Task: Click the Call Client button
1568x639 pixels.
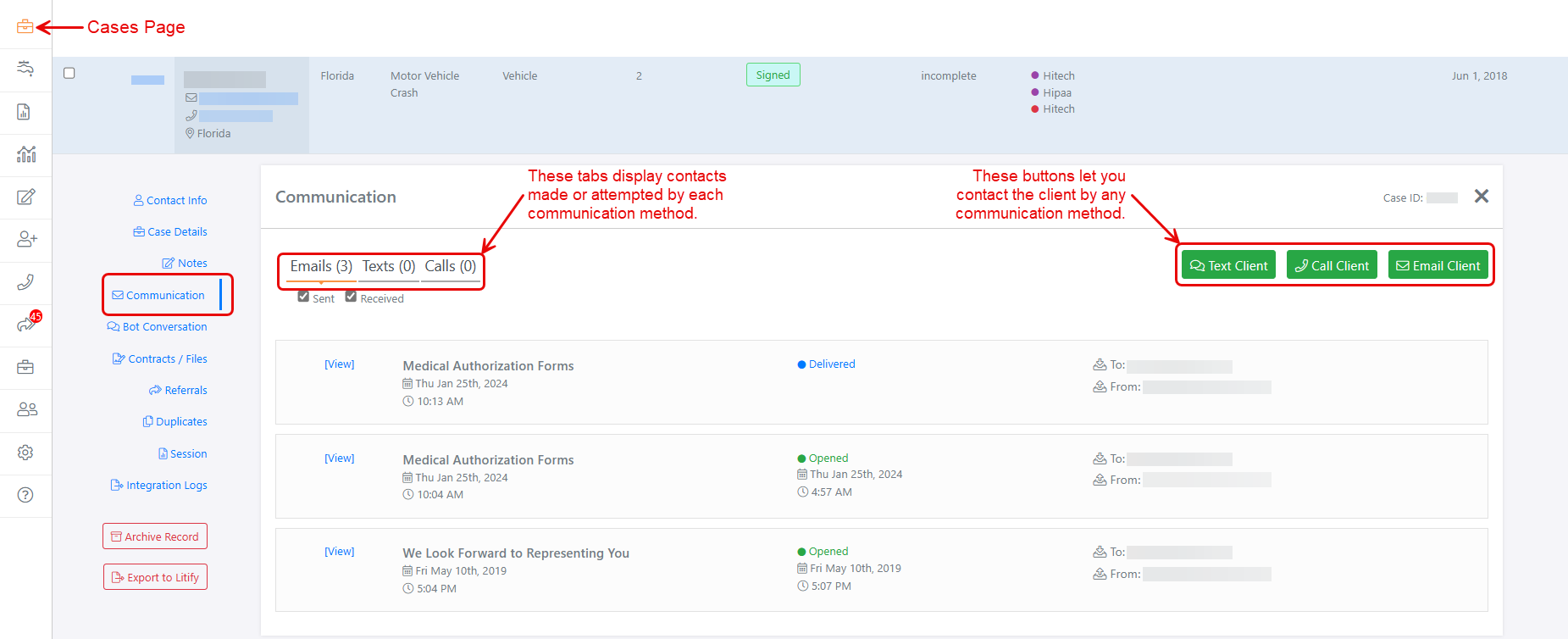Action: click(x=1332, y=265)
